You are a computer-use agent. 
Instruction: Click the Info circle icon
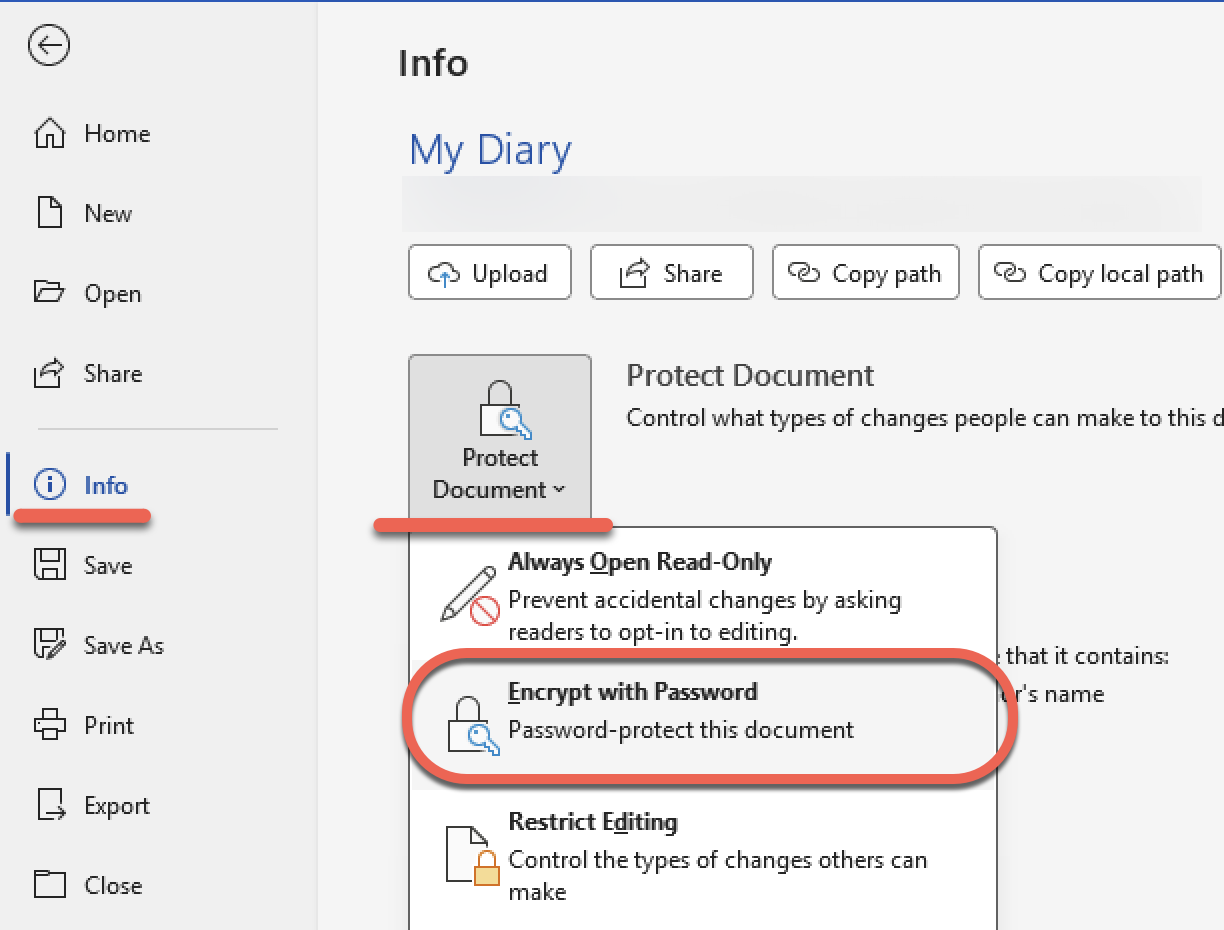(x=49, y=485)
